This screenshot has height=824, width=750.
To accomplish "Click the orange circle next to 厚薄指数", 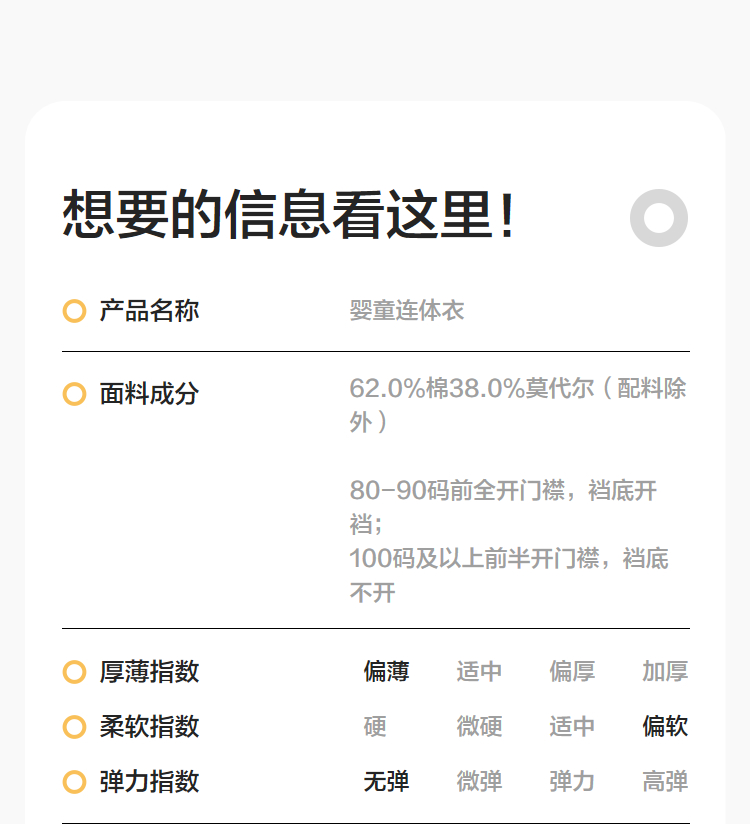I will [x=74, y=672].
